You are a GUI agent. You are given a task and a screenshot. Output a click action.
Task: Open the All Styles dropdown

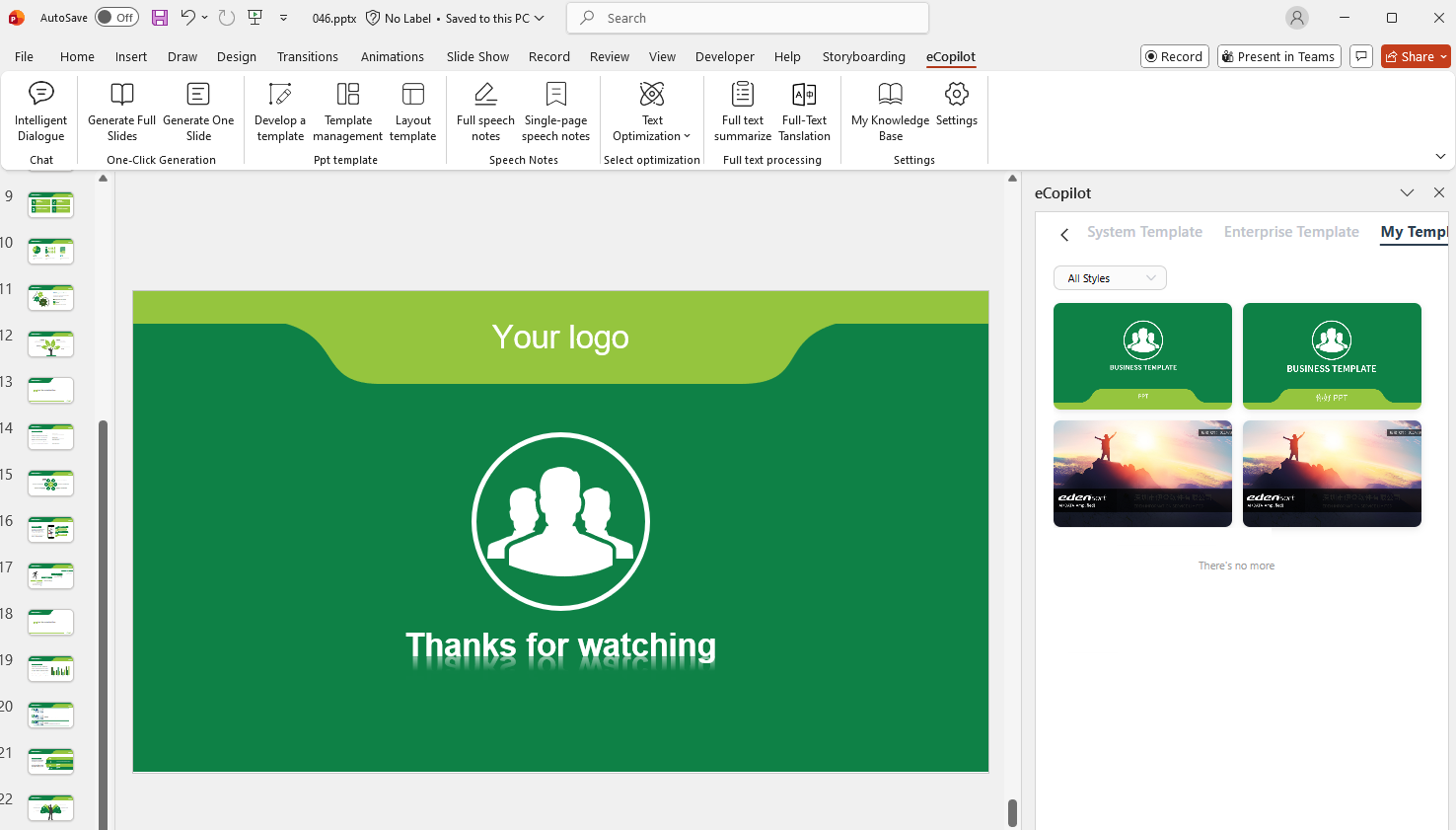coord(1109,277)
